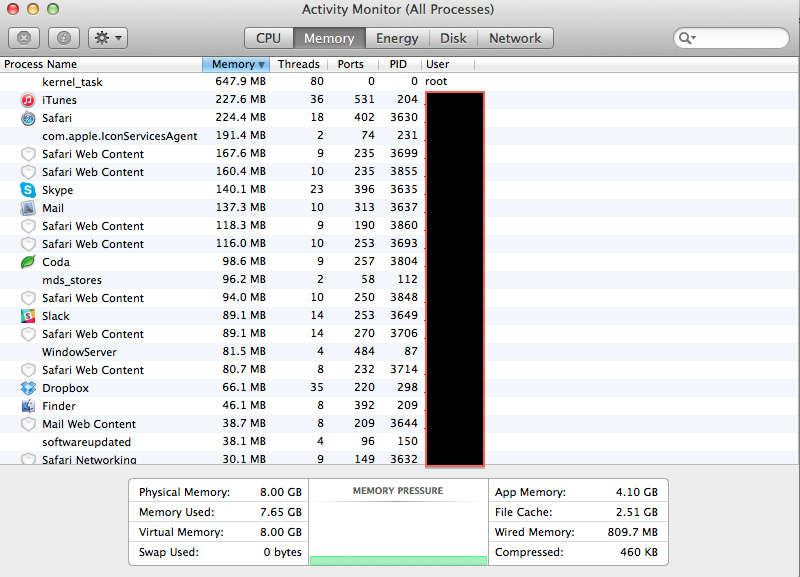Viewport: 800px width, 577px height.
Task: Click the Mail stamp icon
Action: click(x=28, y=208)
